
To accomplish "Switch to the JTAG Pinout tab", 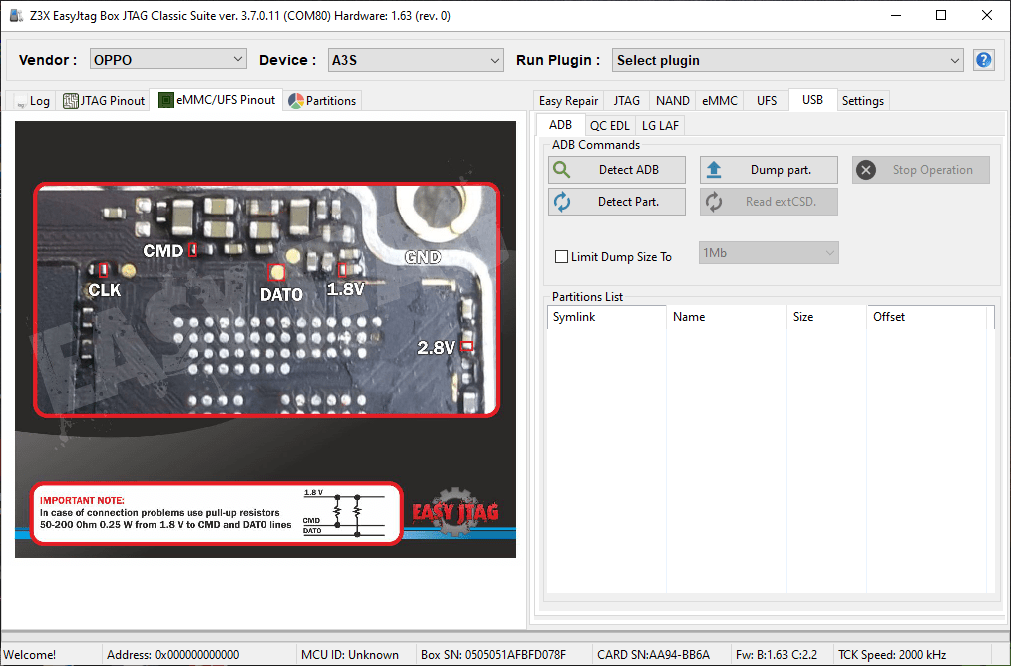I will pyautogui.click(x=104, y=101).
